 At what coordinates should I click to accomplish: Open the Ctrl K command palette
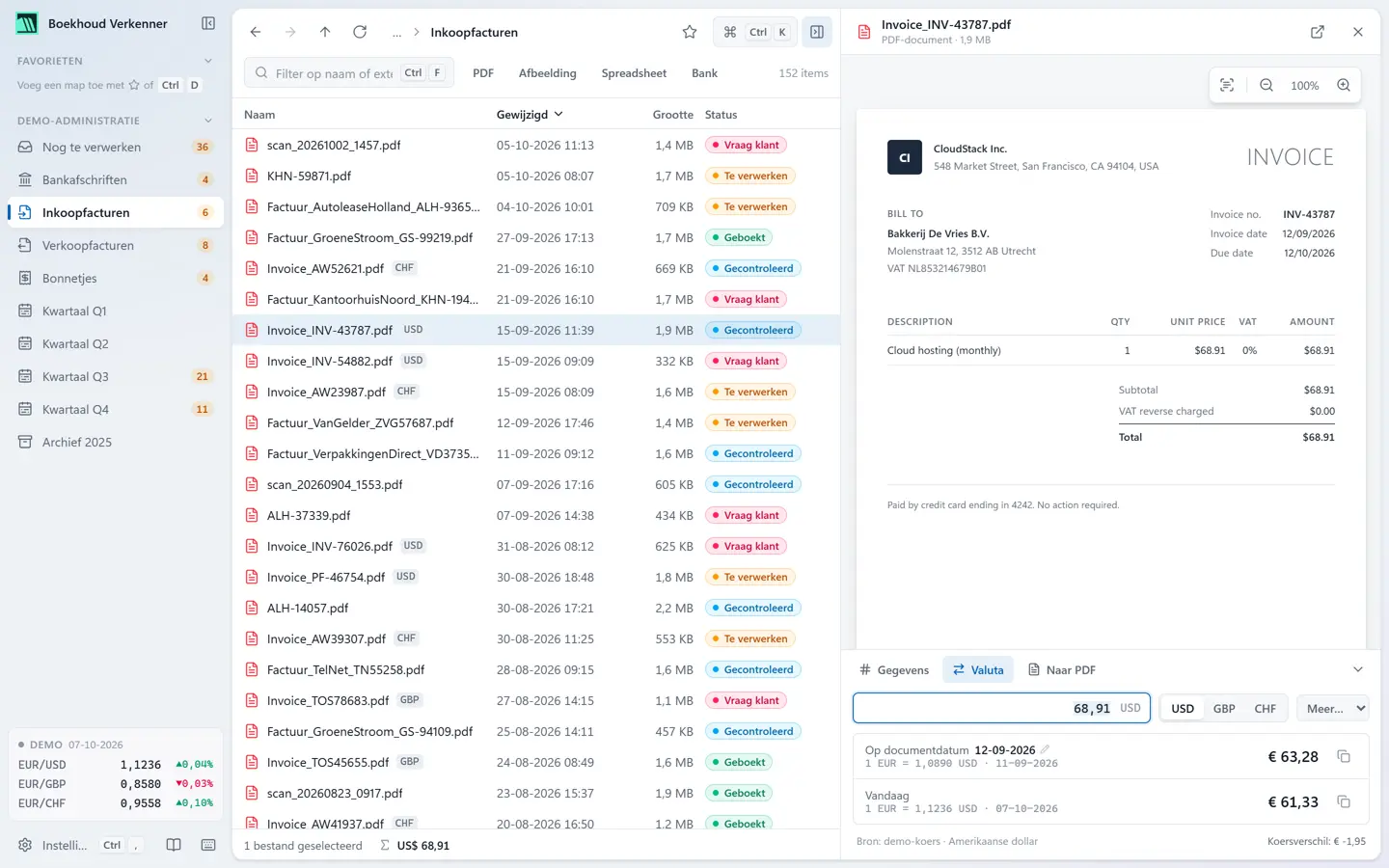755,32
